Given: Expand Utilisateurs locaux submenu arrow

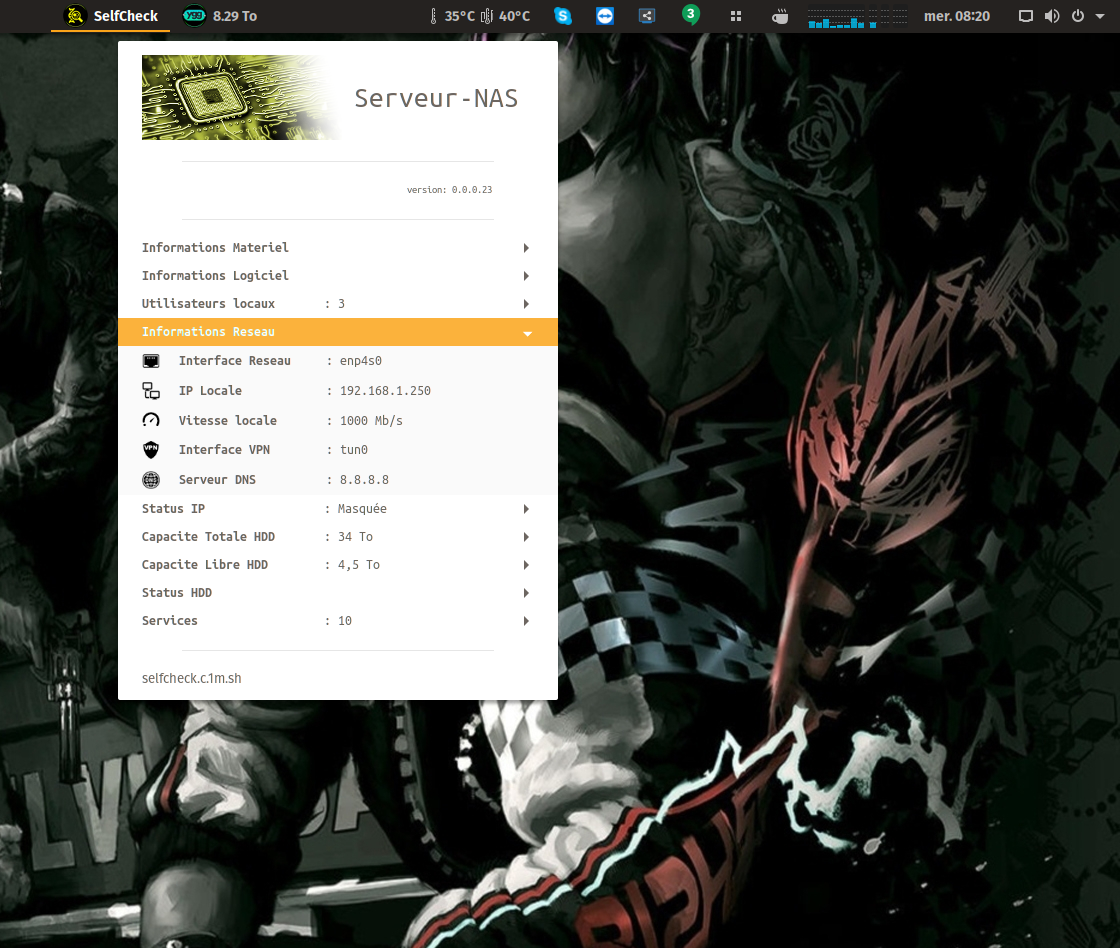Looking at the screenshot, I should (x=526, y=304).
